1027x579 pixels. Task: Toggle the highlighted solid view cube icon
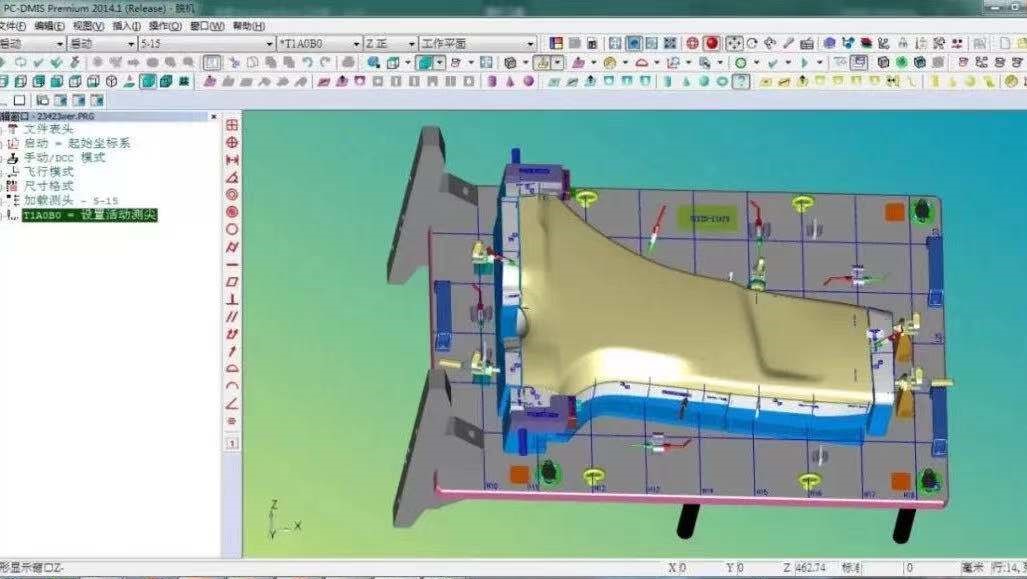(x=147, y=81)
